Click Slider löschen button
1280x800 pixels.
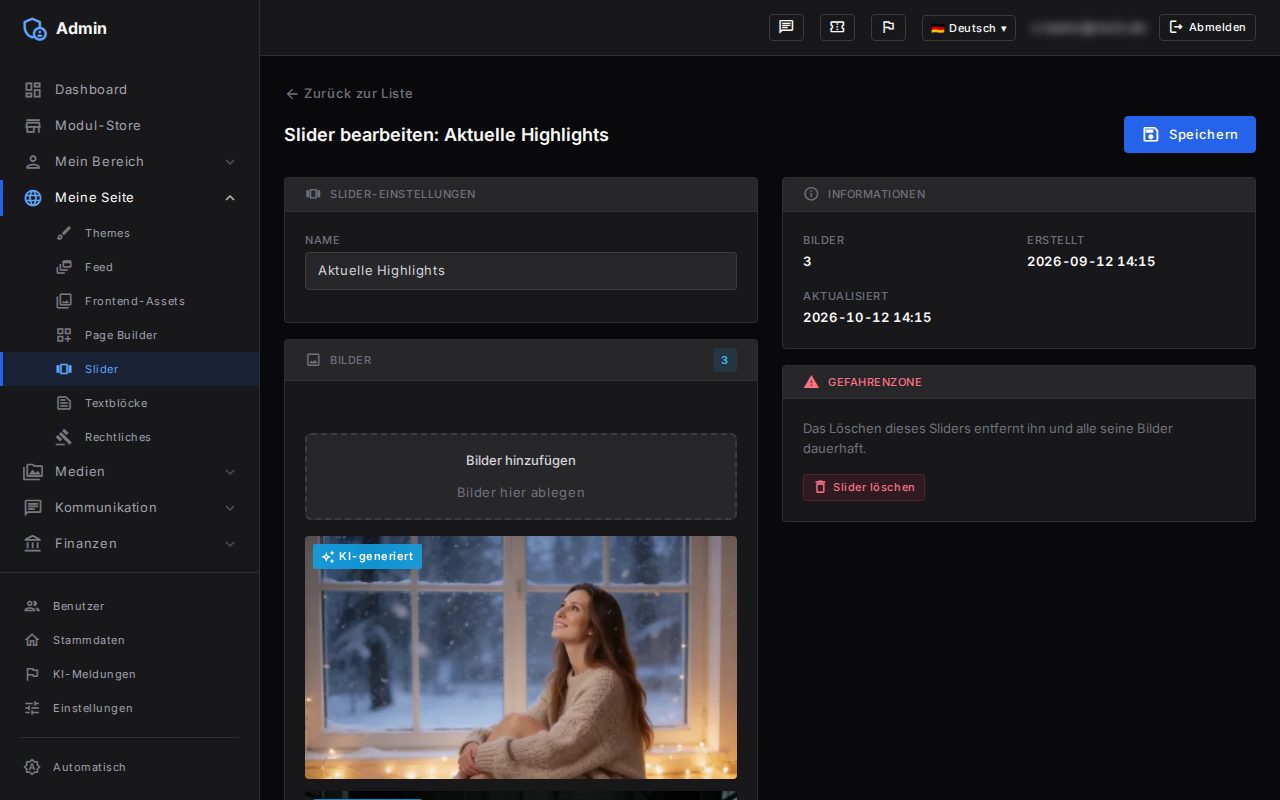tap(864, 487)
